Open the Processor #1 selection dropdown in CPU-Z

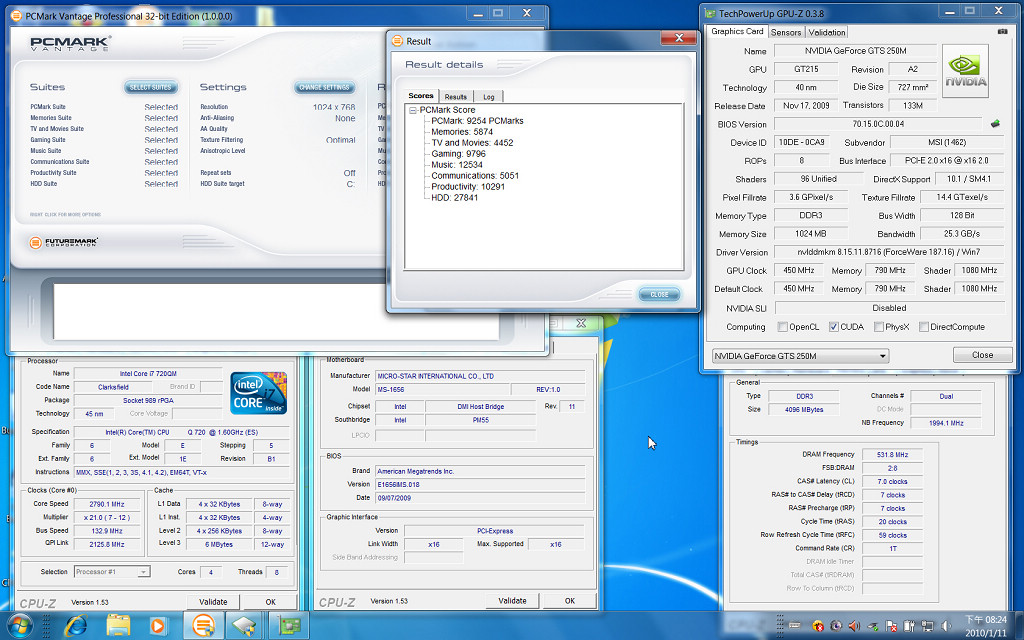[112, 571]
